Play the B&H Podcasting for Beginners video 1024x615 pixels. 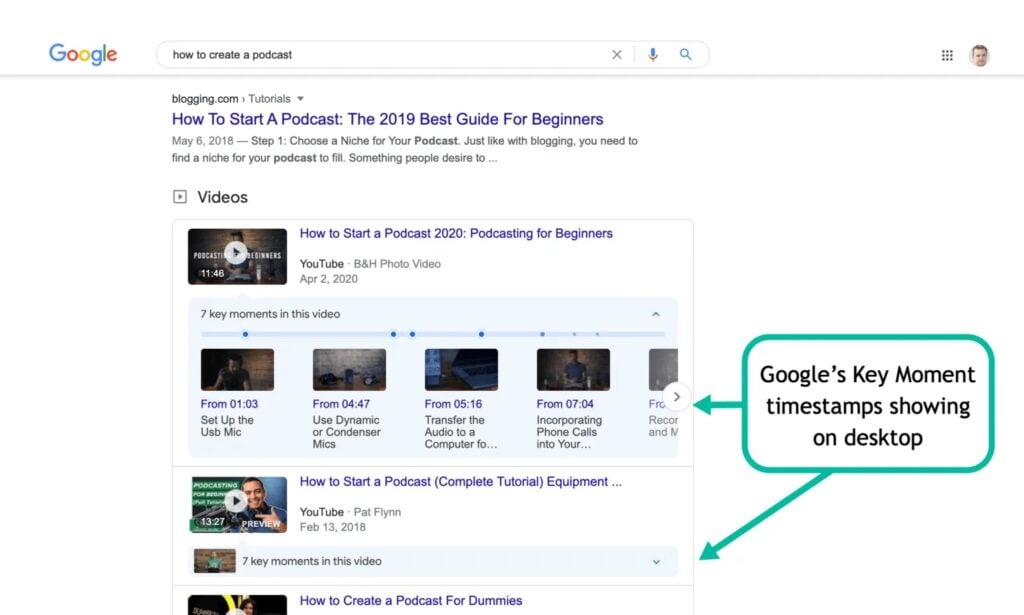click(x=236, y=255)
